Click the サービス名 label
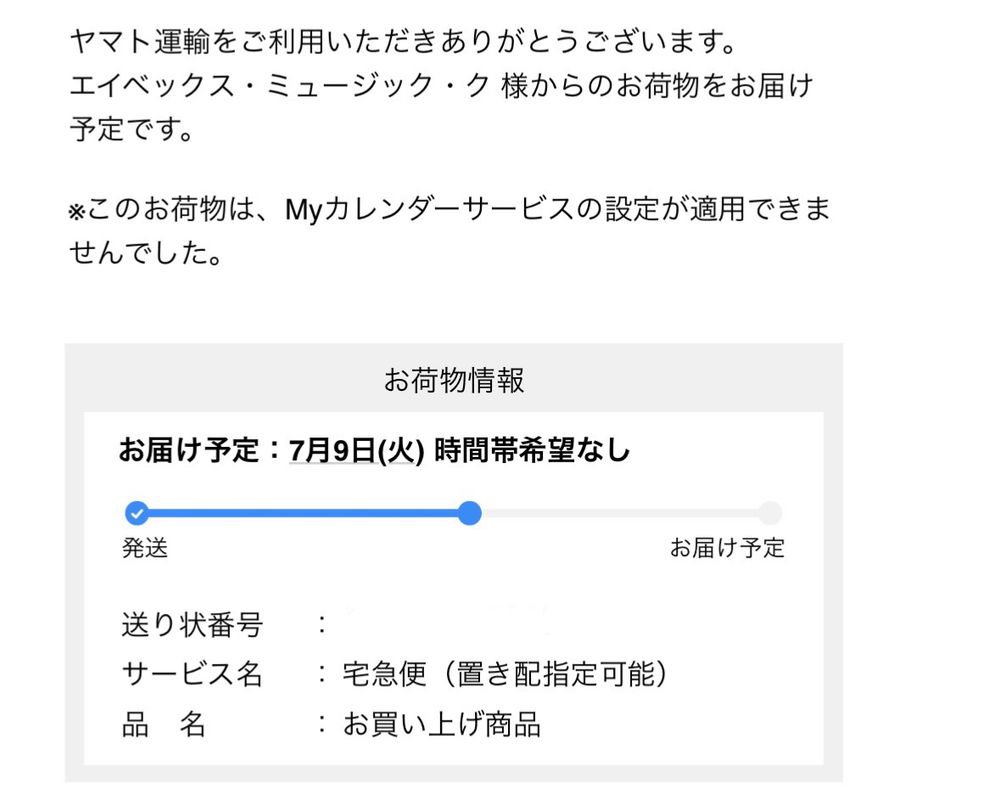This screenshot has width=1000, height=808. tap(192, 673)
